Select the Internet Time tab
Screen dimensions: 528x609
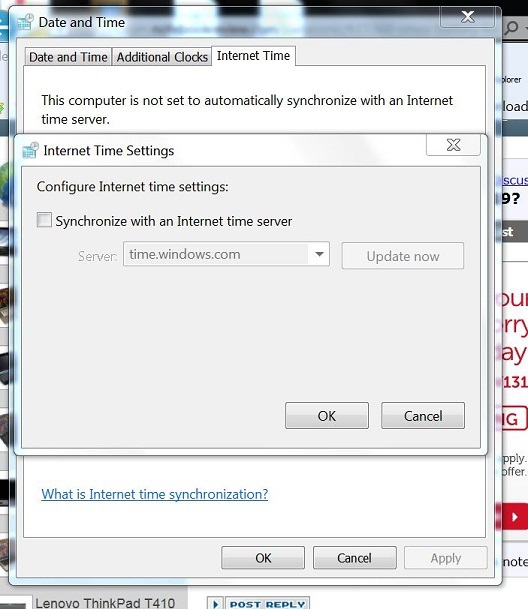(x=253, y=56)
